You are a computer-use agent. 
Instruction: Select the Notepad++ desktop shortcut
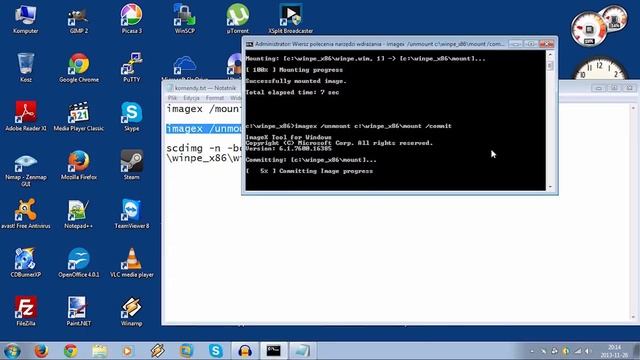(78, 214)
